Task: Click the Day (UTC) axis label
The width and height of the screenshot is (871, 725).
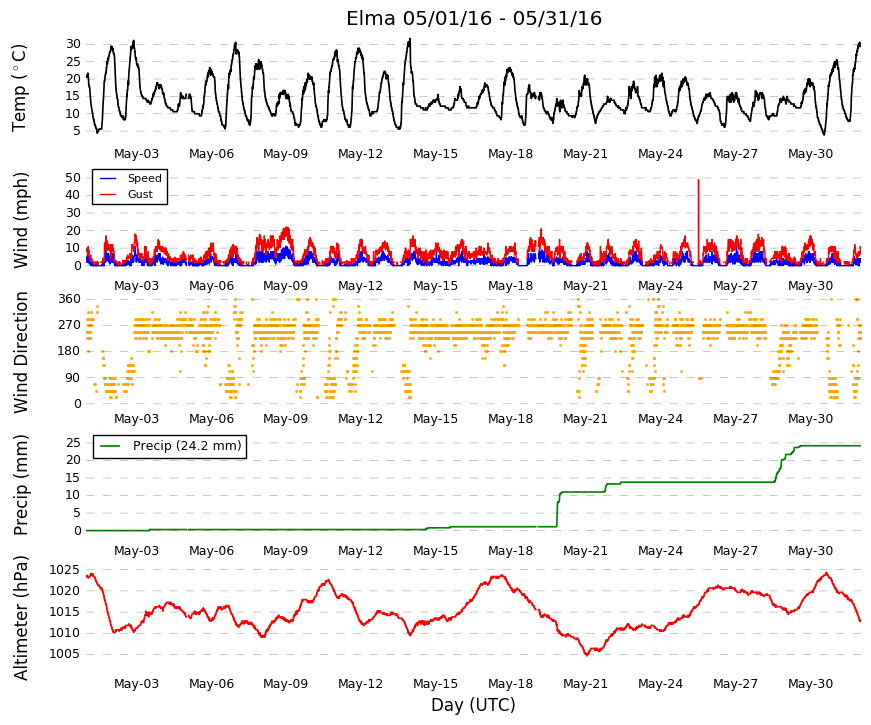Action: coord(473,705)
